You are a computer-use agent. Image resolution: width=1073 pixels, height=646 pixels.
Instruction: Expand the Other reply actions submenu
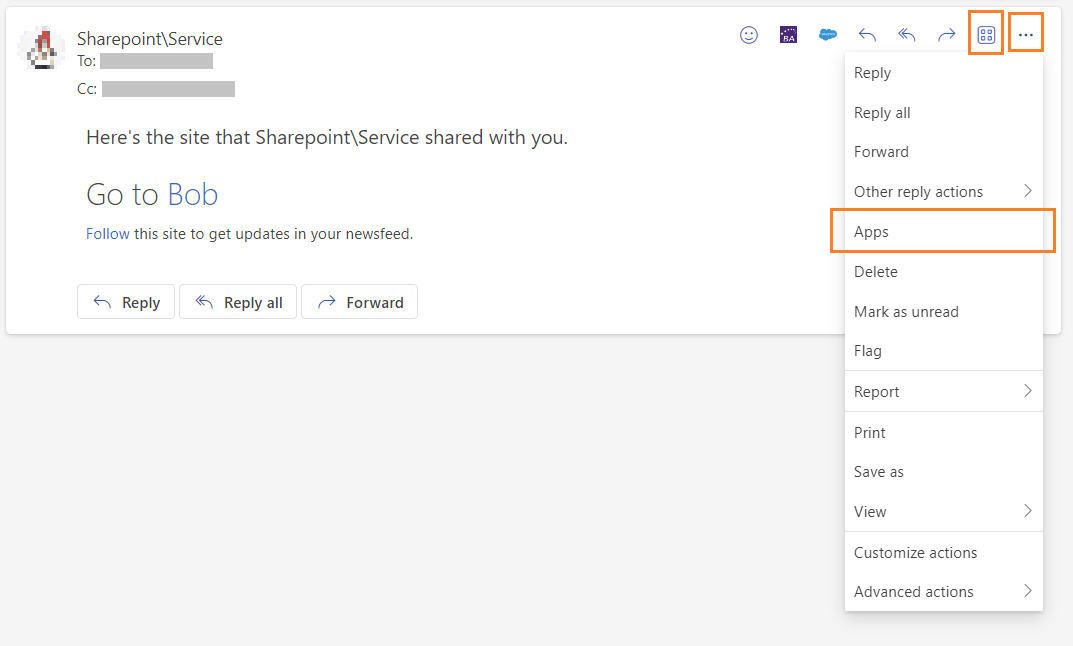click(943, 192)
